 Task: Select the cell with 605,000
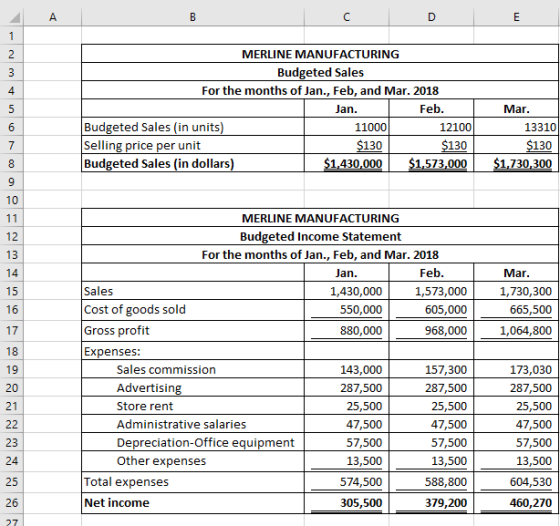pyautogui.click(x=431, y=310)
